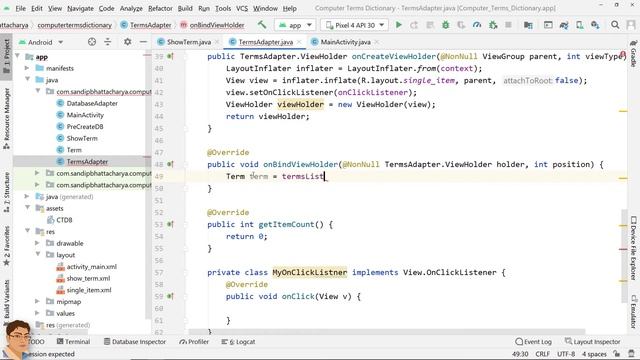
Task: Open project panel settings gear
Action: [127, 42]
